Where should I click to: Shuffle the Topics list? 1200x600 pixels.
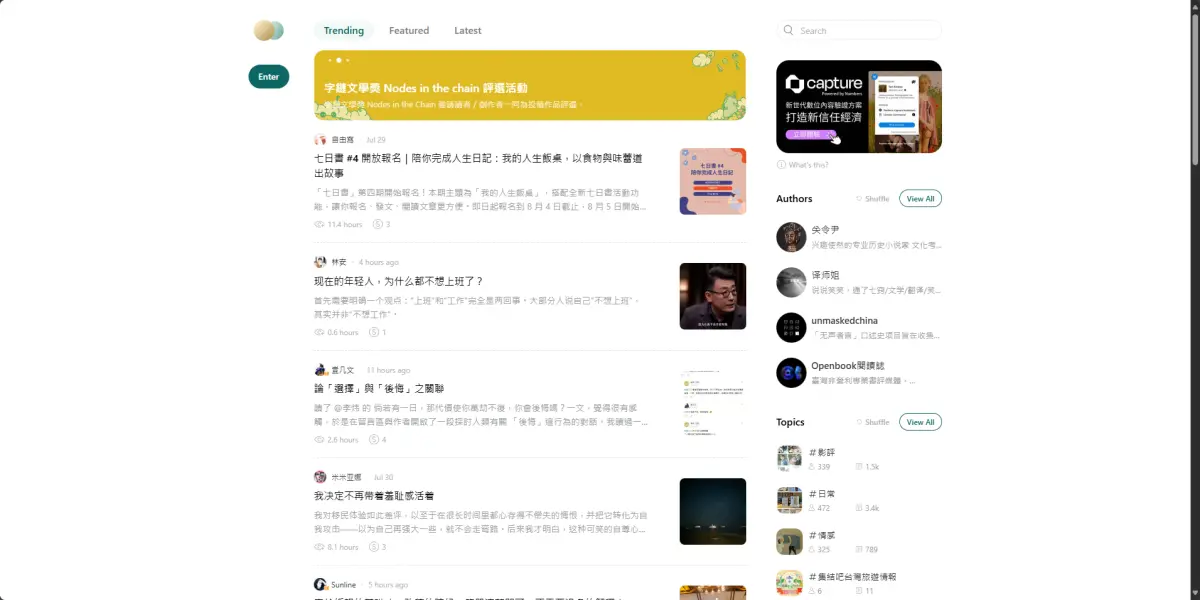[872, 422]
